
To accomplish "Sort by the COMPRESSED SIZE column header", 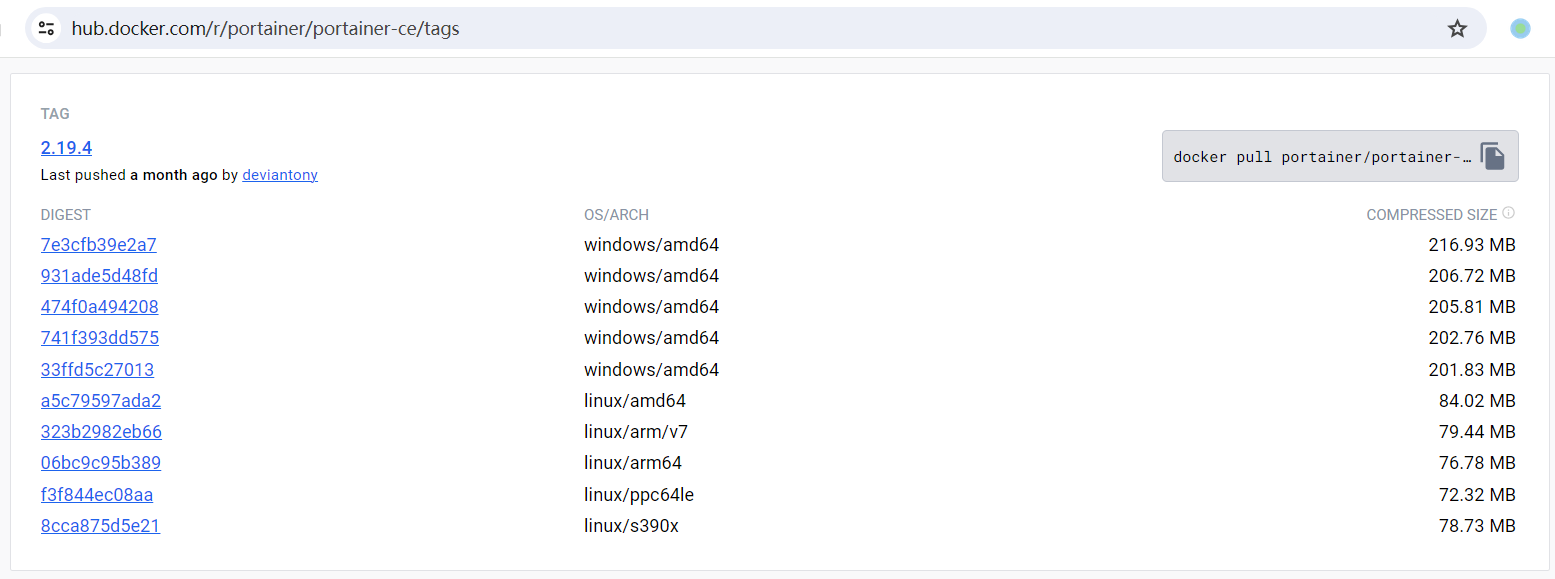I will [x=1433, y=214].
